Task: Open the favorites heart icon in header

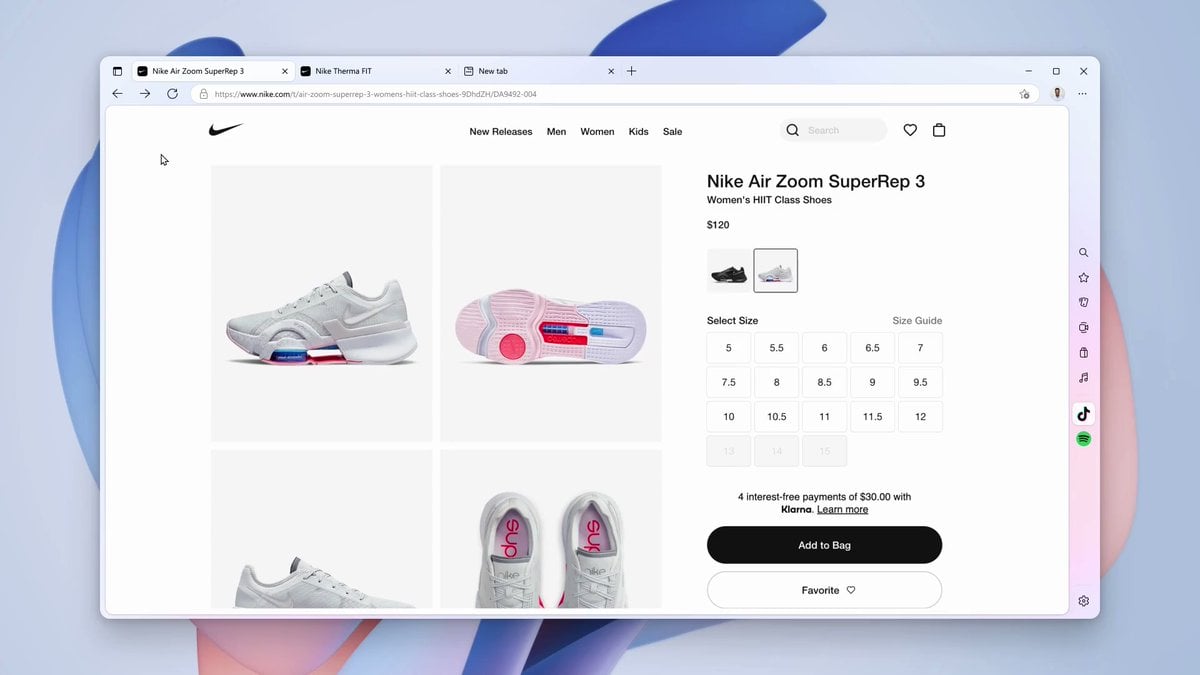Action: tap(910, 130)
